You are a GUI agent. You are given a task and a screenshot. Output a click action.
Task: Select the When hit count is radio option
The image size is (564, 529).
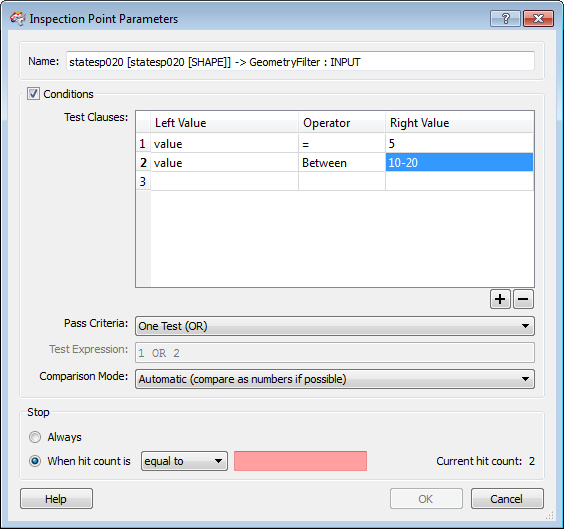coord(35,461)
